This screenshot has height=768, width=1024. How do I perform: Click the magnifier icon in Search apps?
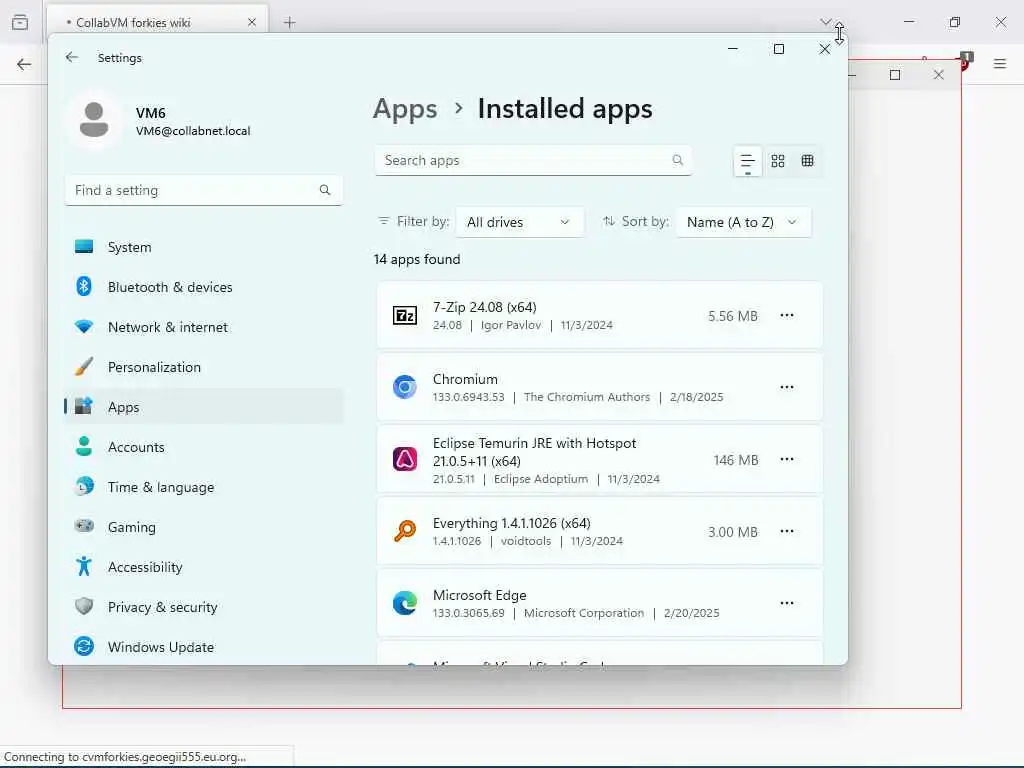point(678,160)
